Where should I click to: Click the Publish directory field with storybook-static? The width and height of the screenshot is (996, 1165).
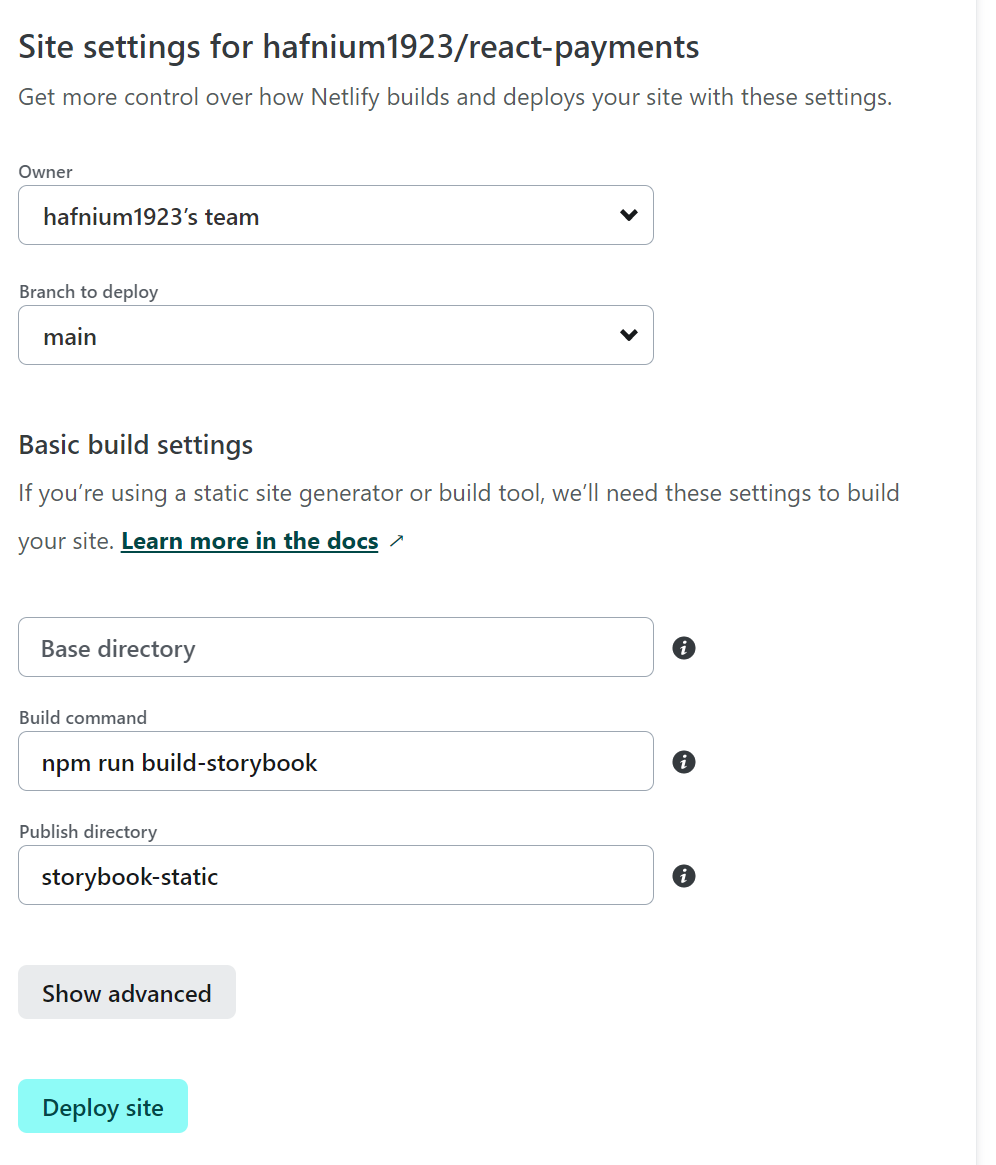click(335, 875)
